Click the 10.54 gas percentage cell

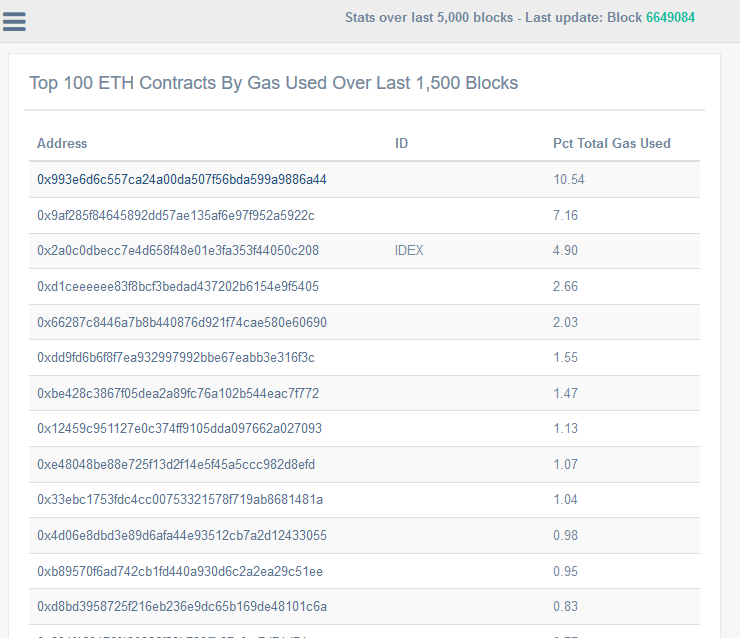(x=568, y=180)
